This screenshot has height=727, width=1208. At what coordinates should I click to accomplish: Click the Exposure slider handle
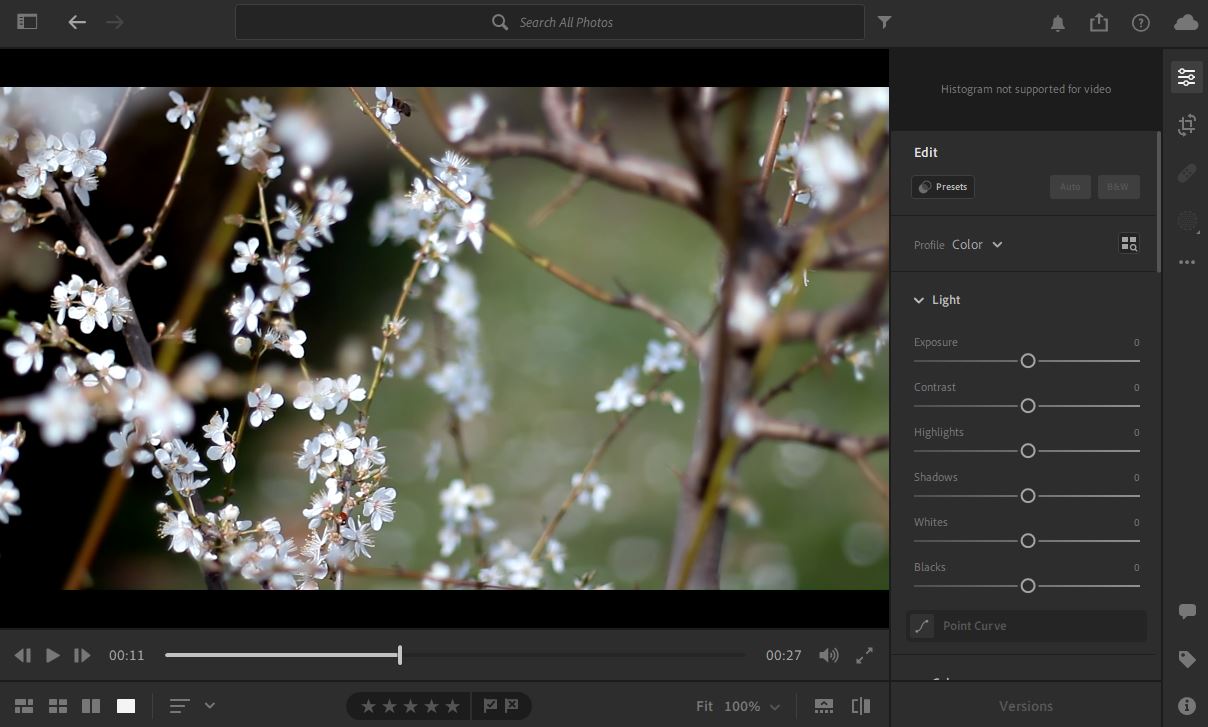(1027, 361)
